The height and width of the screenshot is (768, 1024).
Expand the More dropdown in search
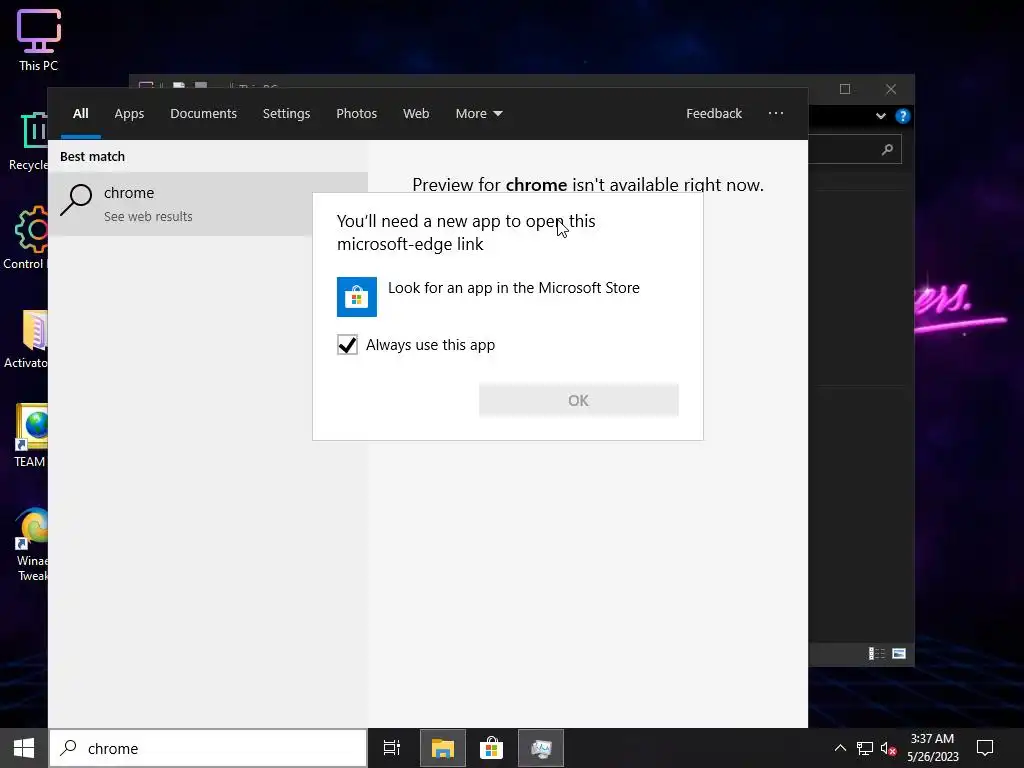(x=479, y=114)
